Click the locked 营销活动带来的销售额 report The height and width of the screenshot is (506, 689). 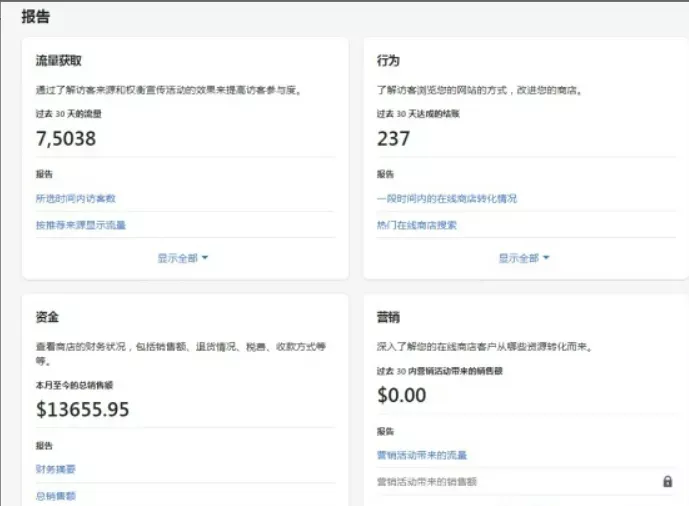(427, 482)
